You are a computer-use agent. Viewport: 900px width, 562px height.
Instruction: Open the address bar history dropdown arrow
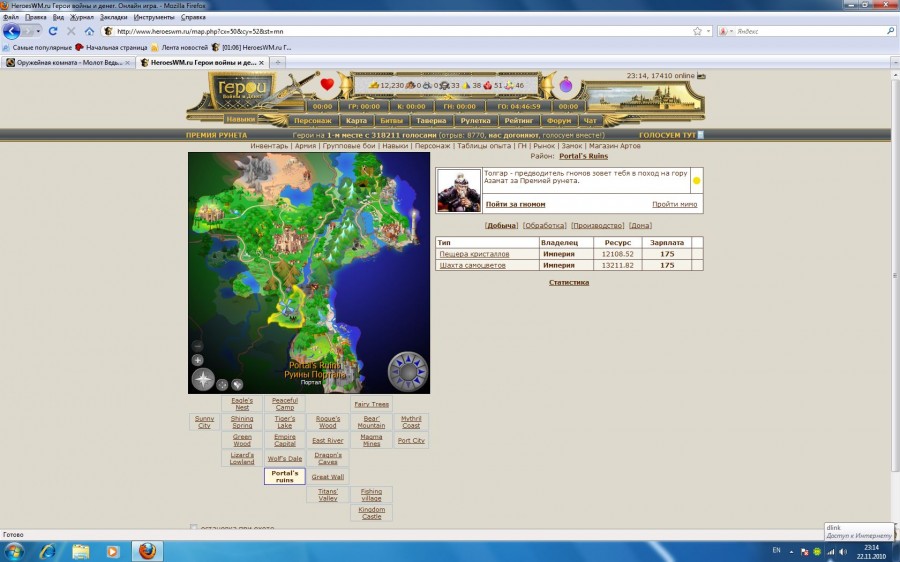708,31
